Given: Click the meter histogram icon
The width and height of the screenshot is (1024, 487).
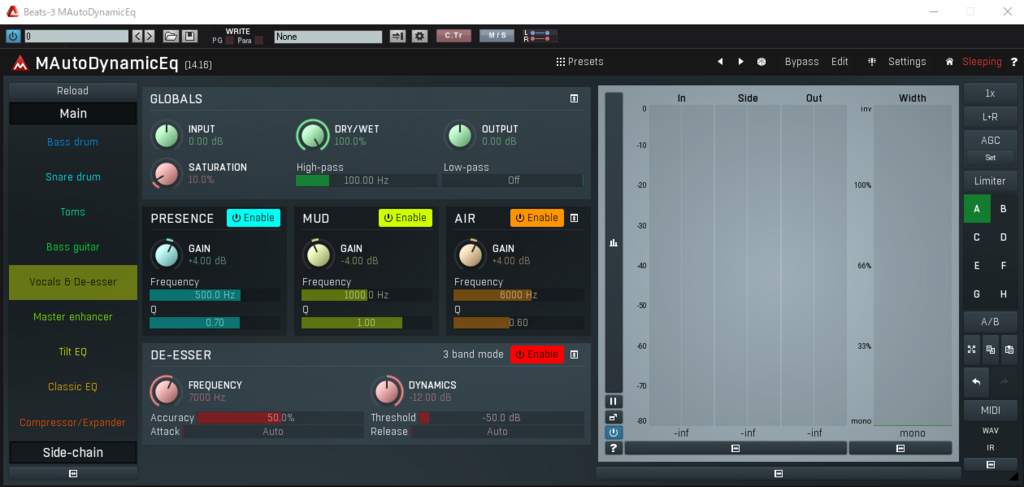Looking at the screenshot, I should [613, 242].
